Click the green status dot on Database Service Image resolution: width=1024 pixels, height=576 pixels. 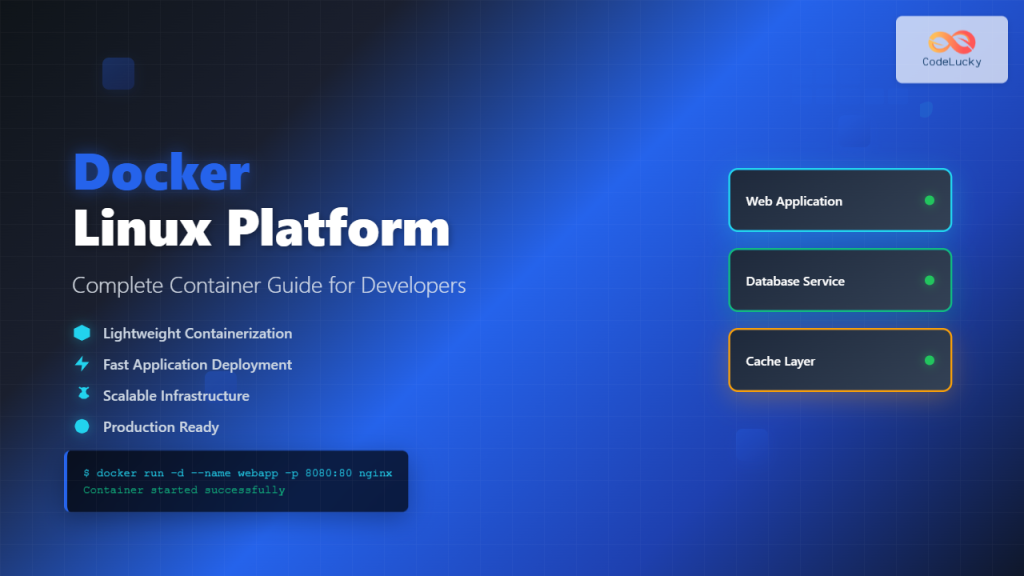[928, 280]
